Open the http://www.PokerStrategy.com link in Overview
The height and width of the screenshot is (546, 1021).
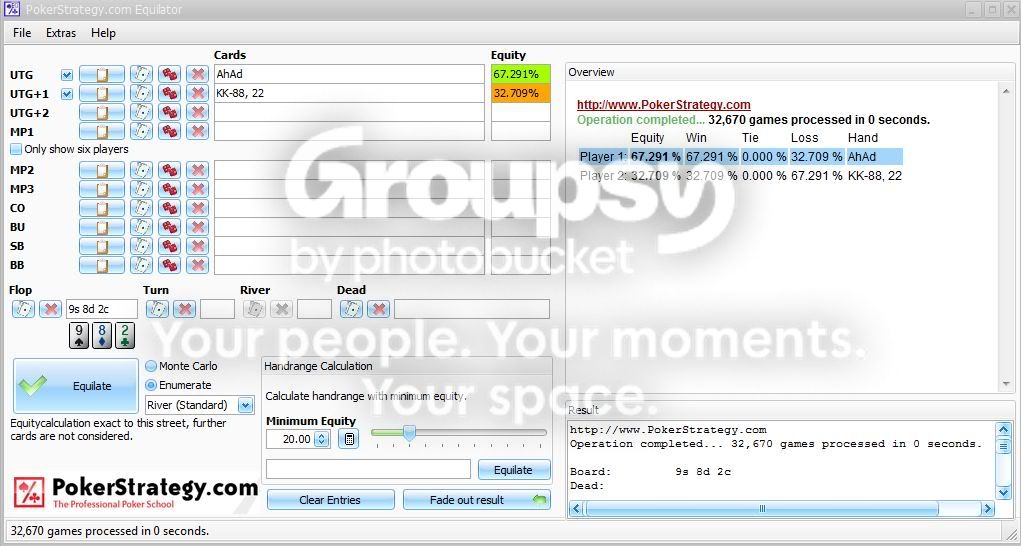click(664, 105)
